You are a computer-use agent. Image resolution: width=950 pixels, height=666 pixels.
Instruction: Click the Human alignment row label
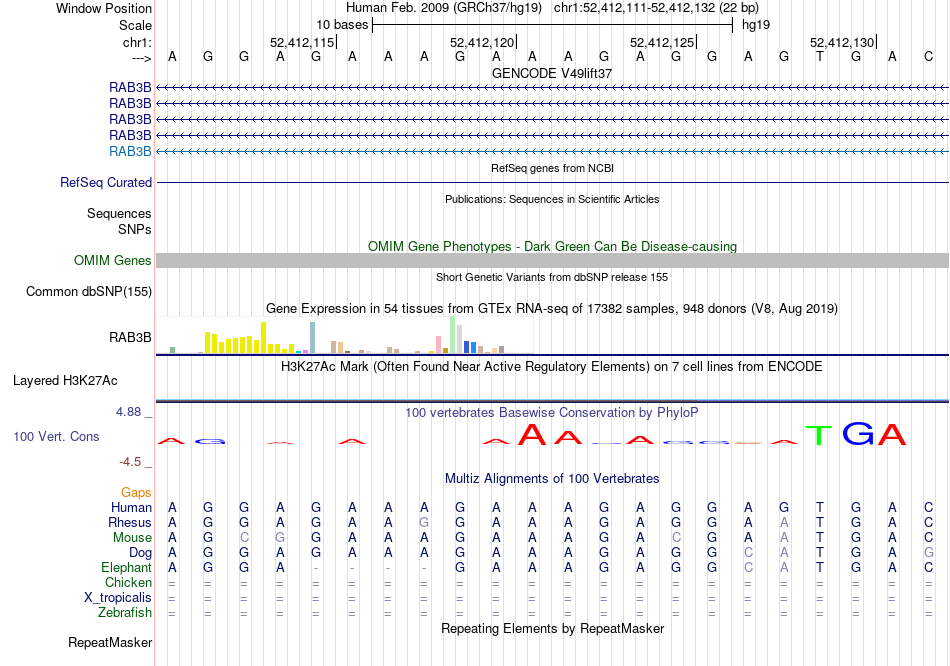pos(131,508)
